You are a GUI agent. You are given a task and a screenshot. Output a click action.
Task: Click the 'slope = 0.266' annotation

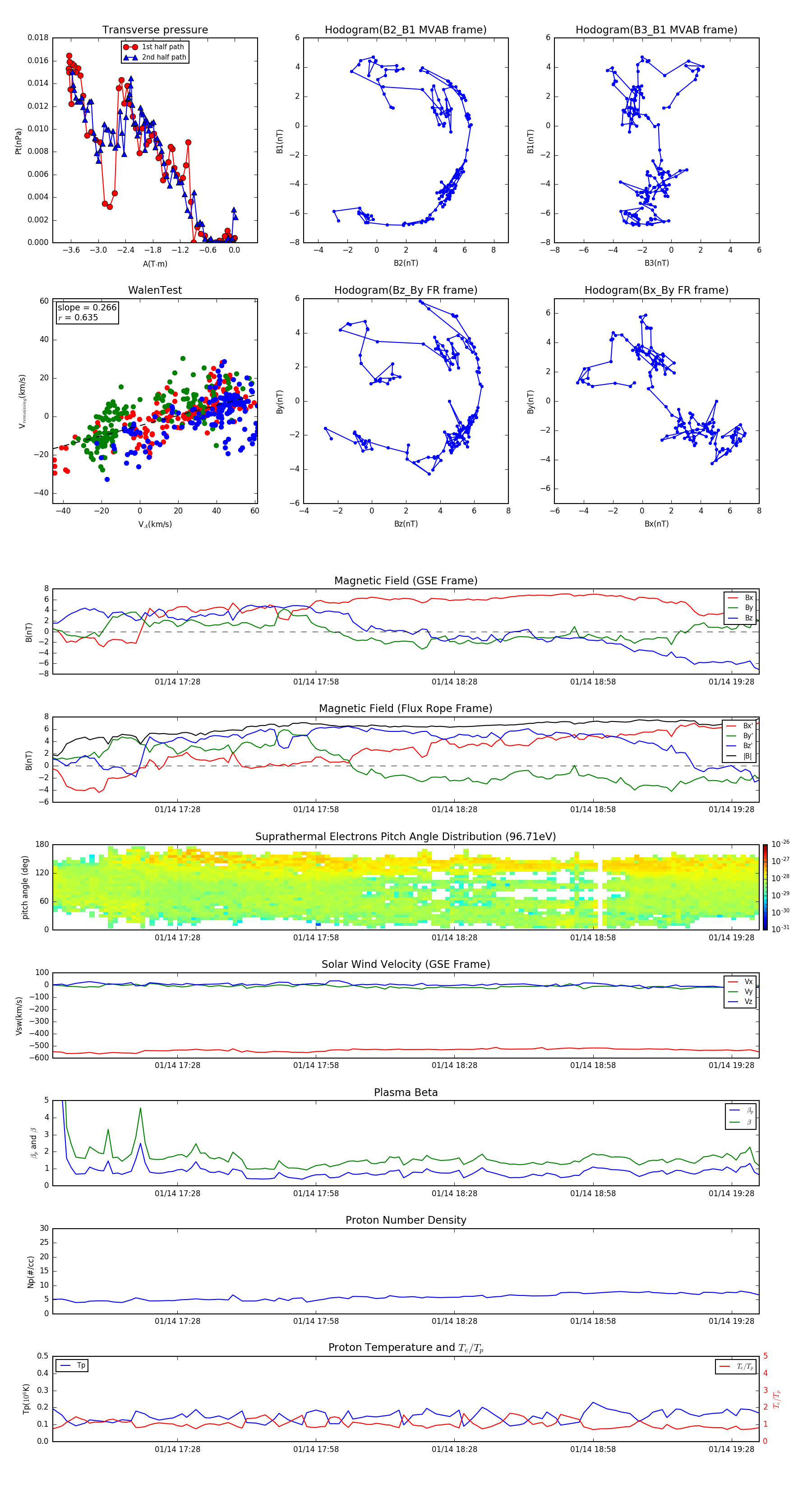[x=87, y=308]
